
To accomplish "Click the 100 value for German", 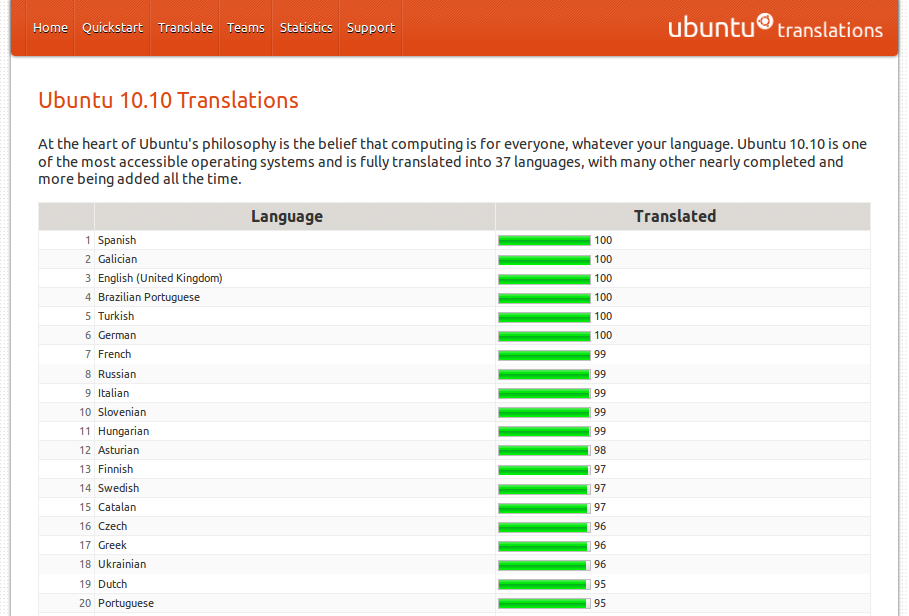I will (603, 336).
